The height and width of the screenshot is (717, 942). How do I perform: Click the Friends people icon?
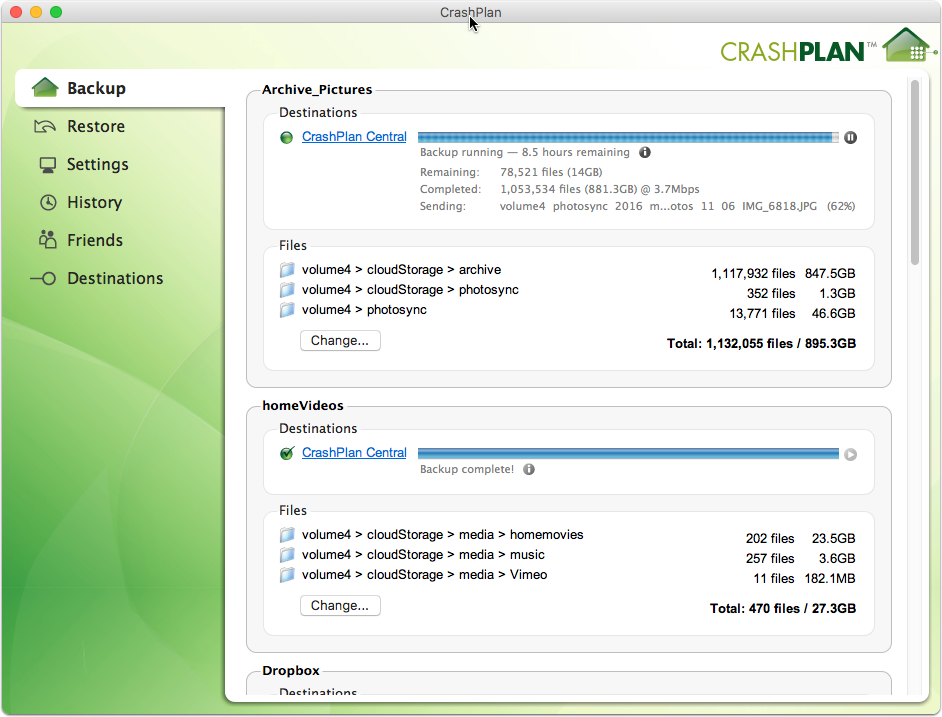pyautogui.click(x=47, y=239)
